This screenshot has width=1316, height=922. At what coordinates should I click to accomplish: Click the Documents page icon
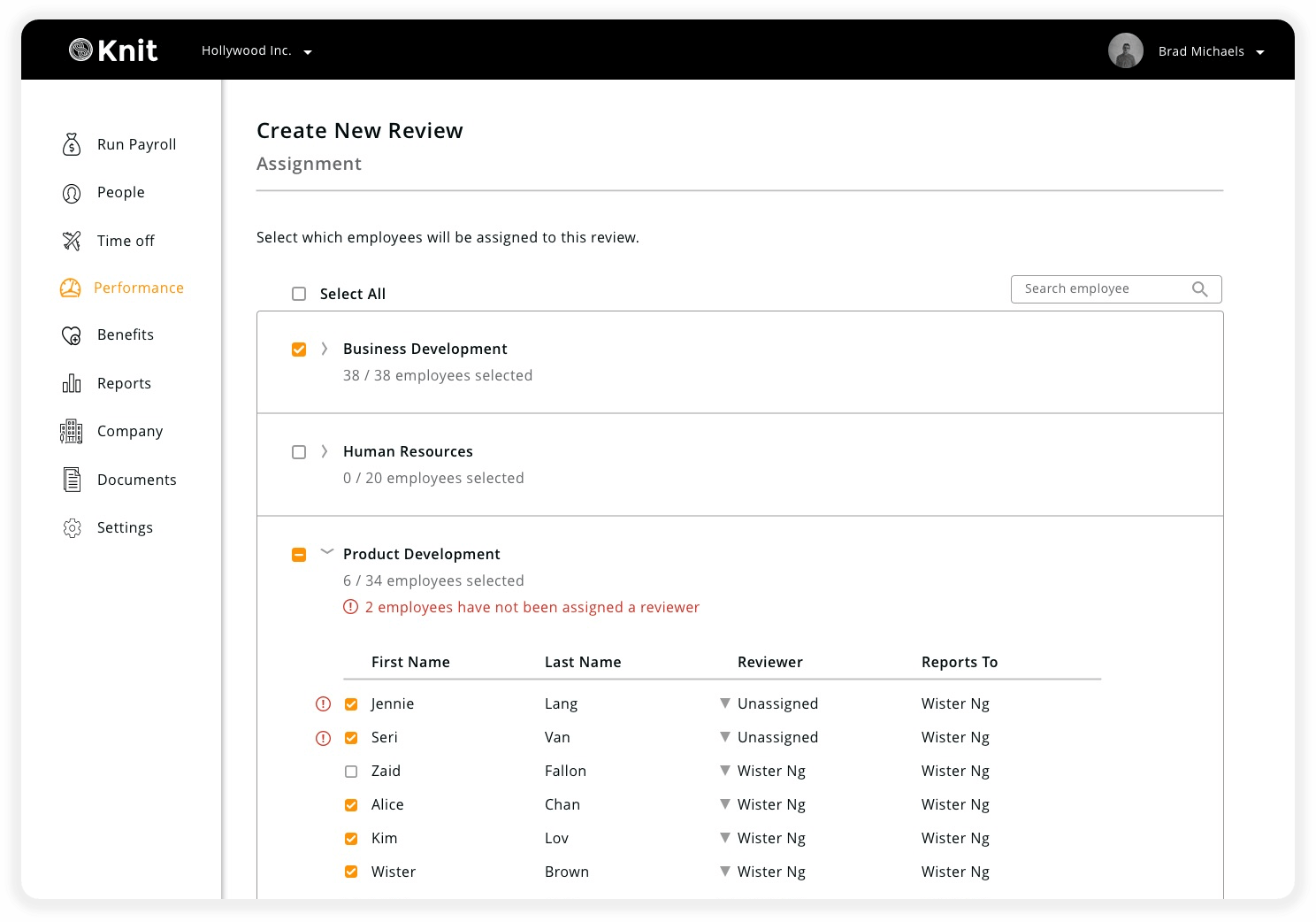[72, 480]
